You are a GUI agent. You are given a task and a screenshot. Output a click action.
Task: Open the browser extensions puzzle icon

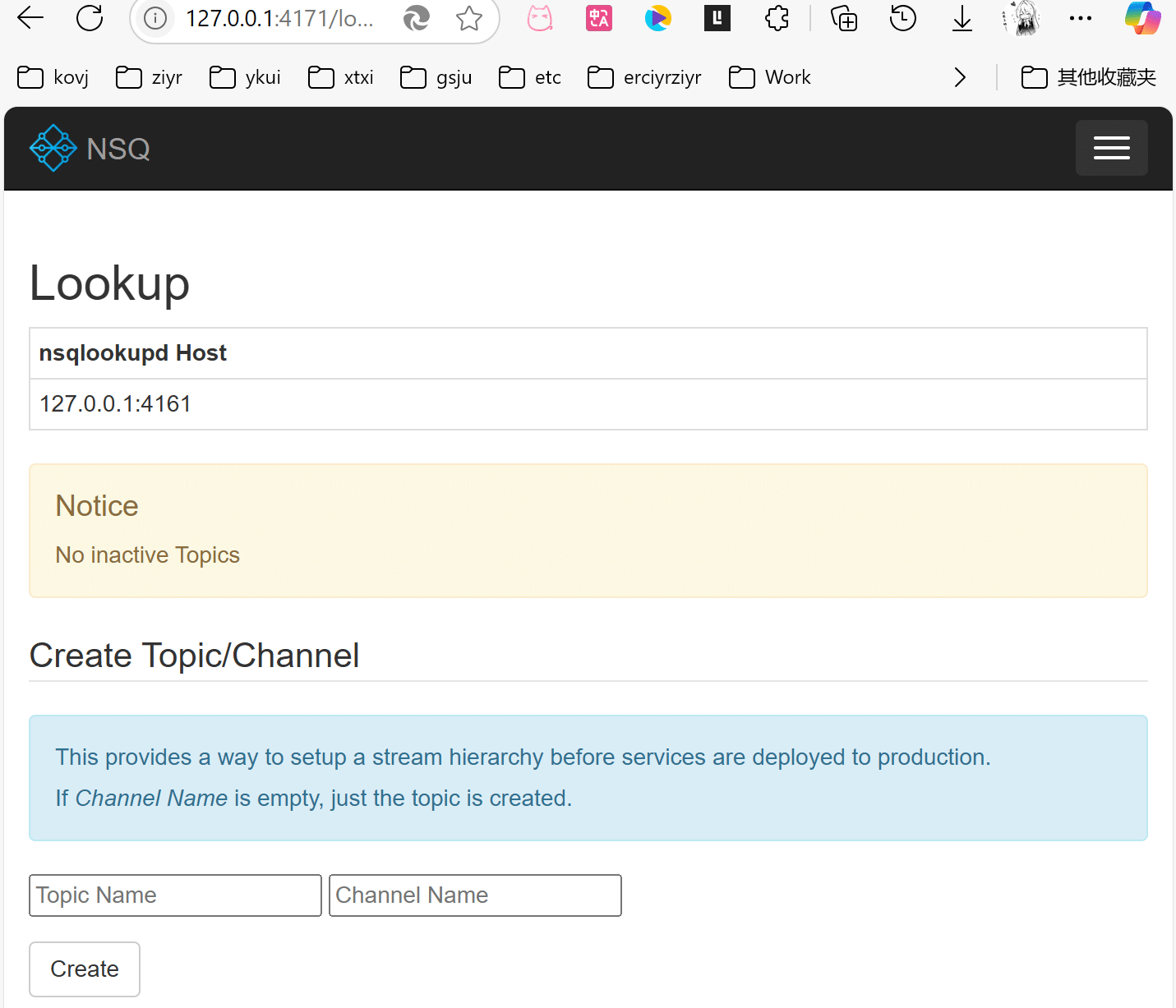pyautogui.click(x=777, y=18)
